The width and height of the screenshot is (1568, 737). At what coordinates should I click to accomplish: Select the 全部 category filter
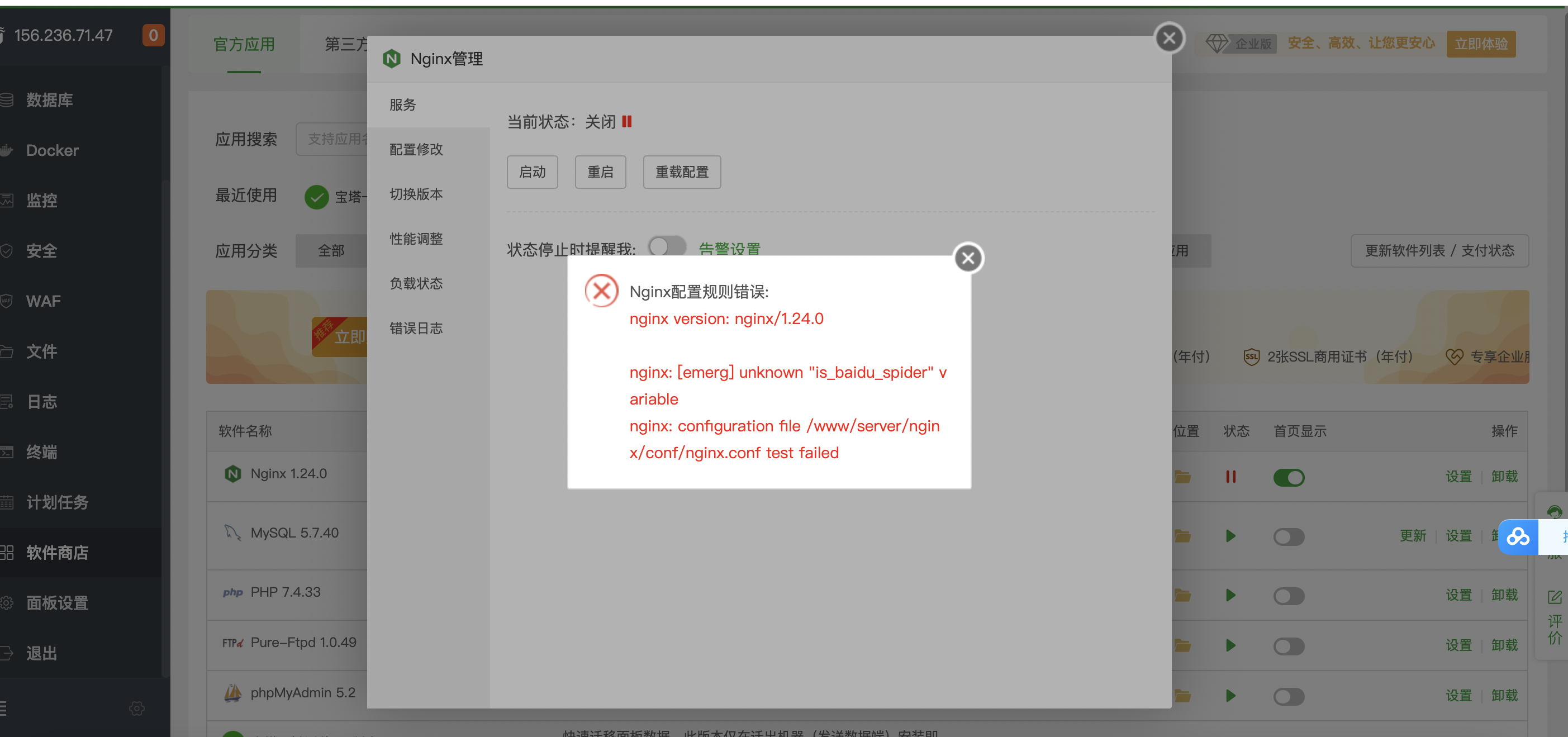click(331, 251)
